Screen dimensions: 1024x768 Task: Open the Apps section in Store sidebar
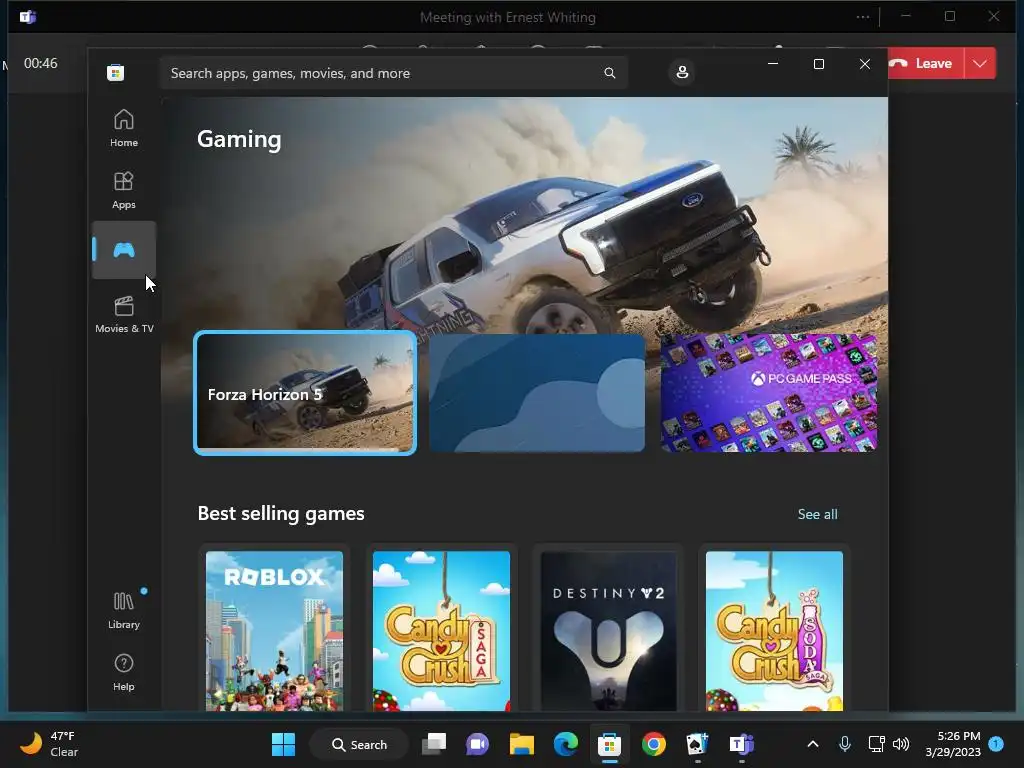(x=123, y=190)
